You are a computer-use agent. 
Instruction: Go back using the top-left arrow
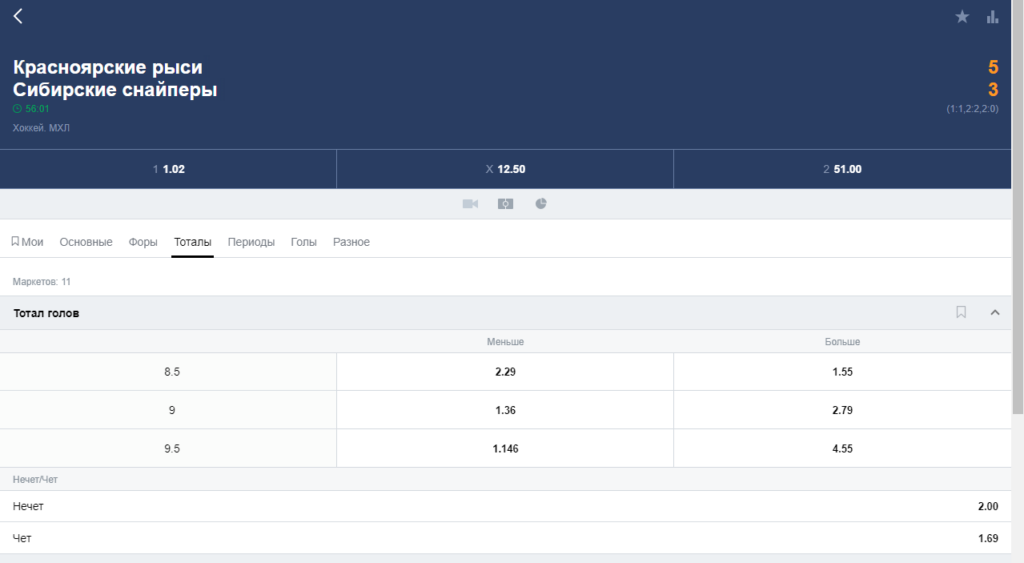18,16
